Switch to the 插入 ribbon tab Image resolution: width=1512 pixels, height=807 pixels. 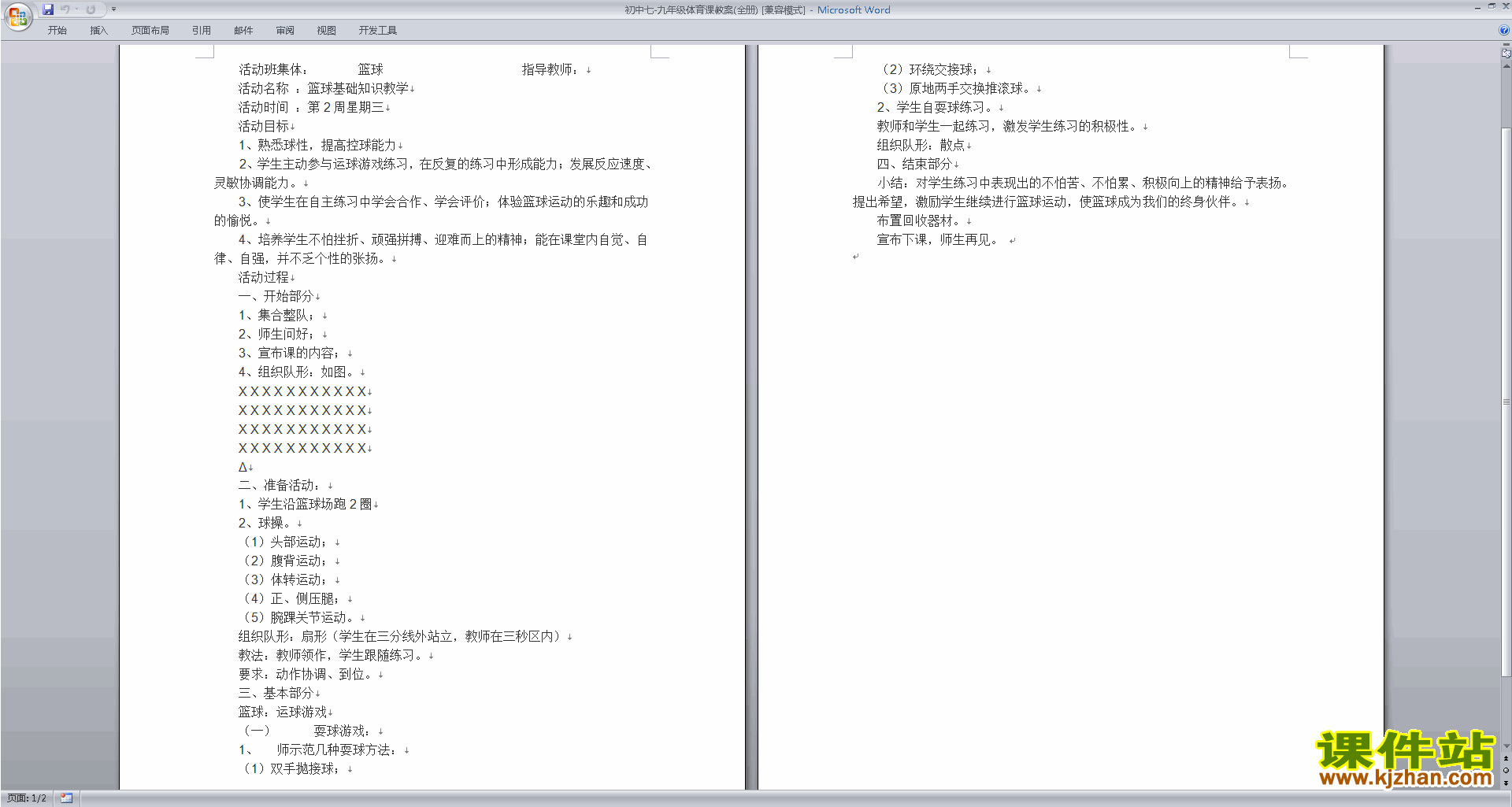98,31
